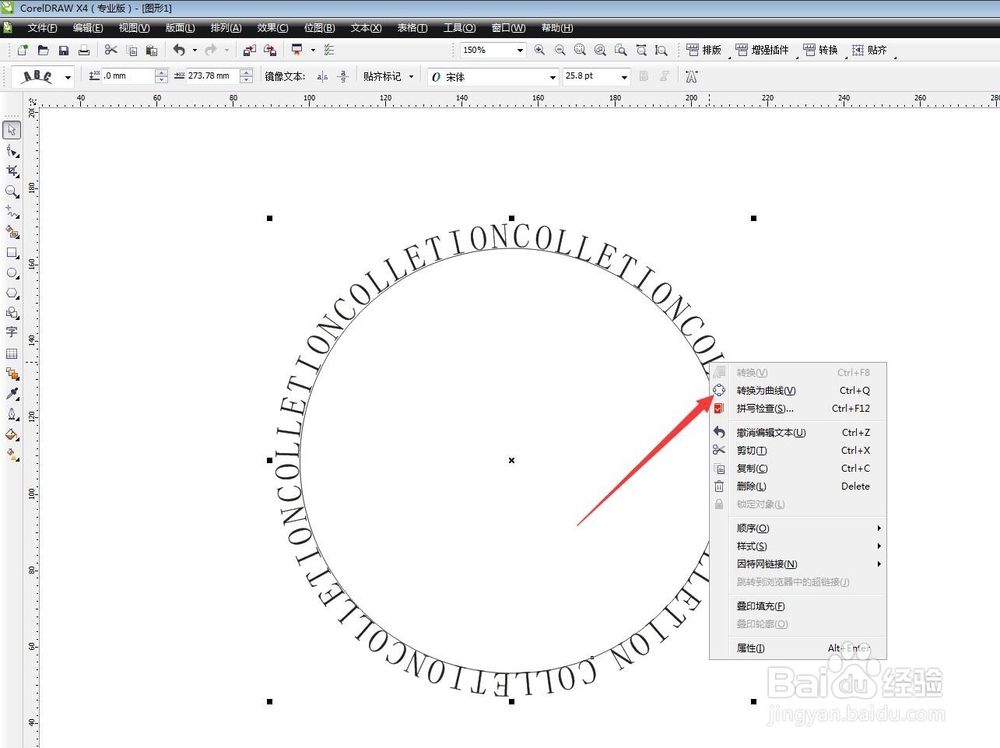Select the Polygon tool in the toolbox
This screenshot has width=1000, height=748.
pos(11,293)
